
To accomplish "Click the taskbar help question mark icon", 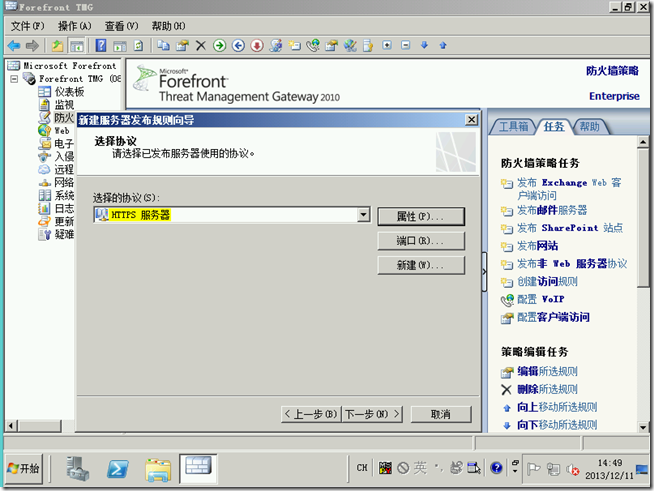I will (496, 468).
